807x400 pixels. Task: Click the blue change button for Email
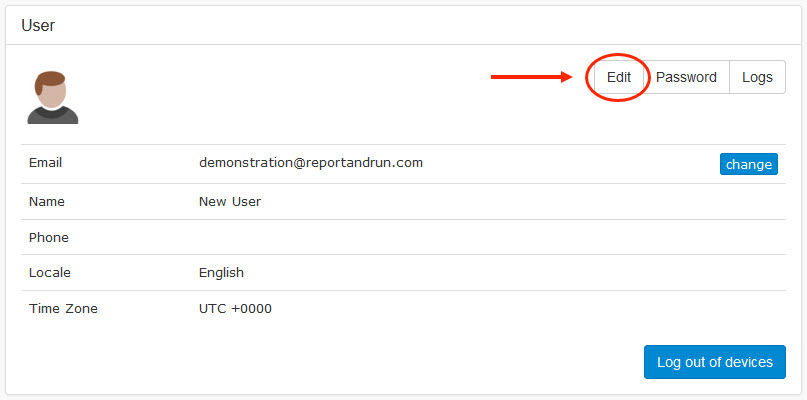[x=748, y=164]
